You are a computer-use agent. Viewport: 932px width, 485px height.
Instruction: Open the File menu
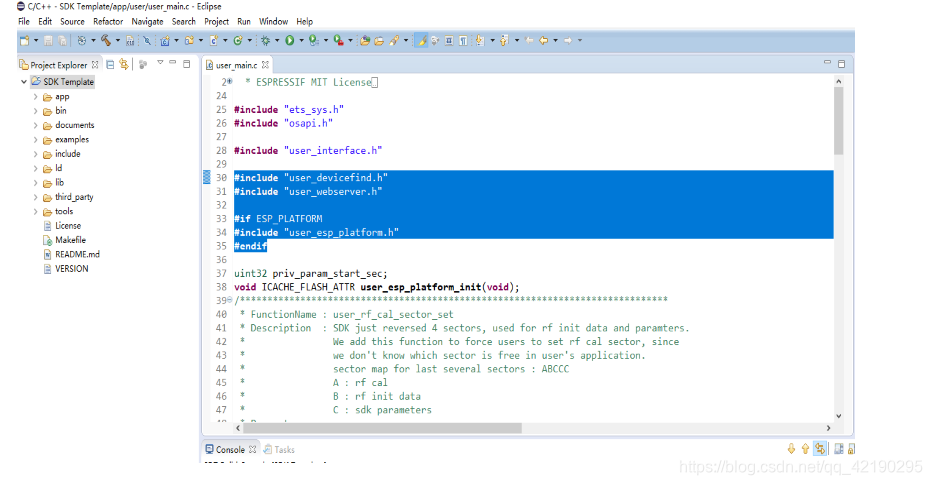pyautogui.click(x=24, y=21)
